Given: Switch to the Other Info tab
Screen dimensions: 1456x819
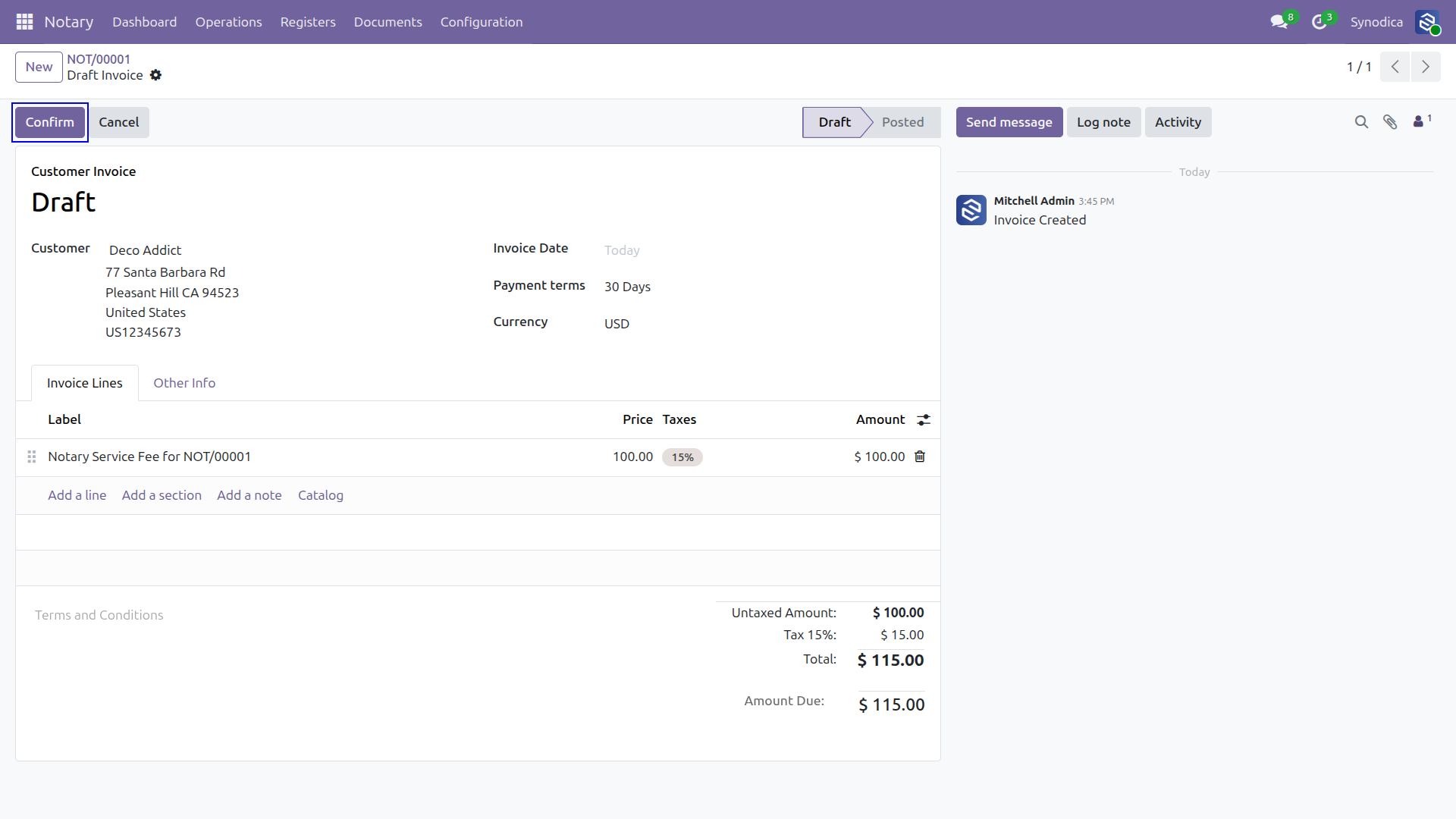Looking at the screenshot, I should 184,383.
